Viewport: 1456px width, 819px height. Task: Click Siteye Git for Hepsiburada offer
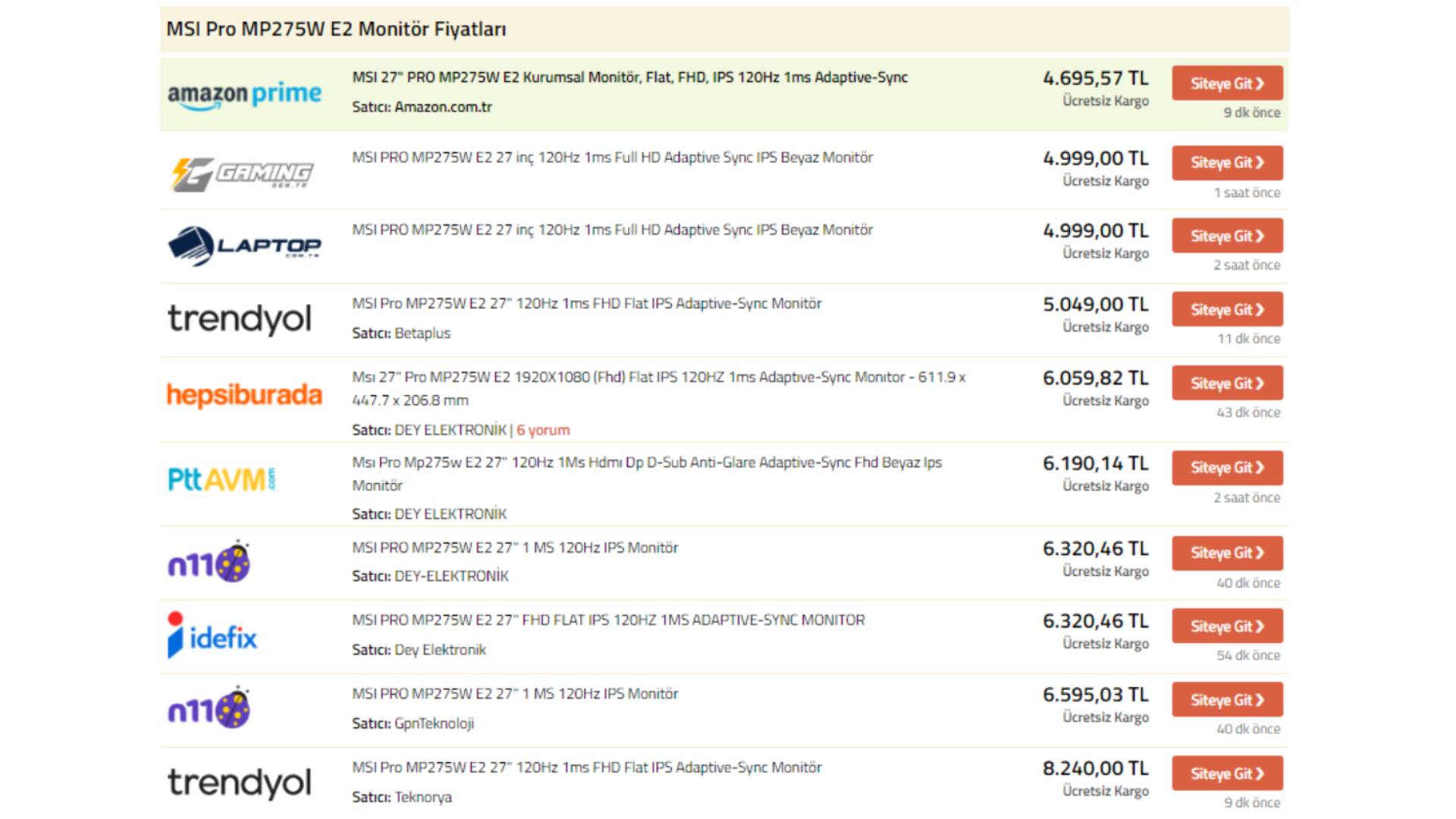pos(1227,383)
